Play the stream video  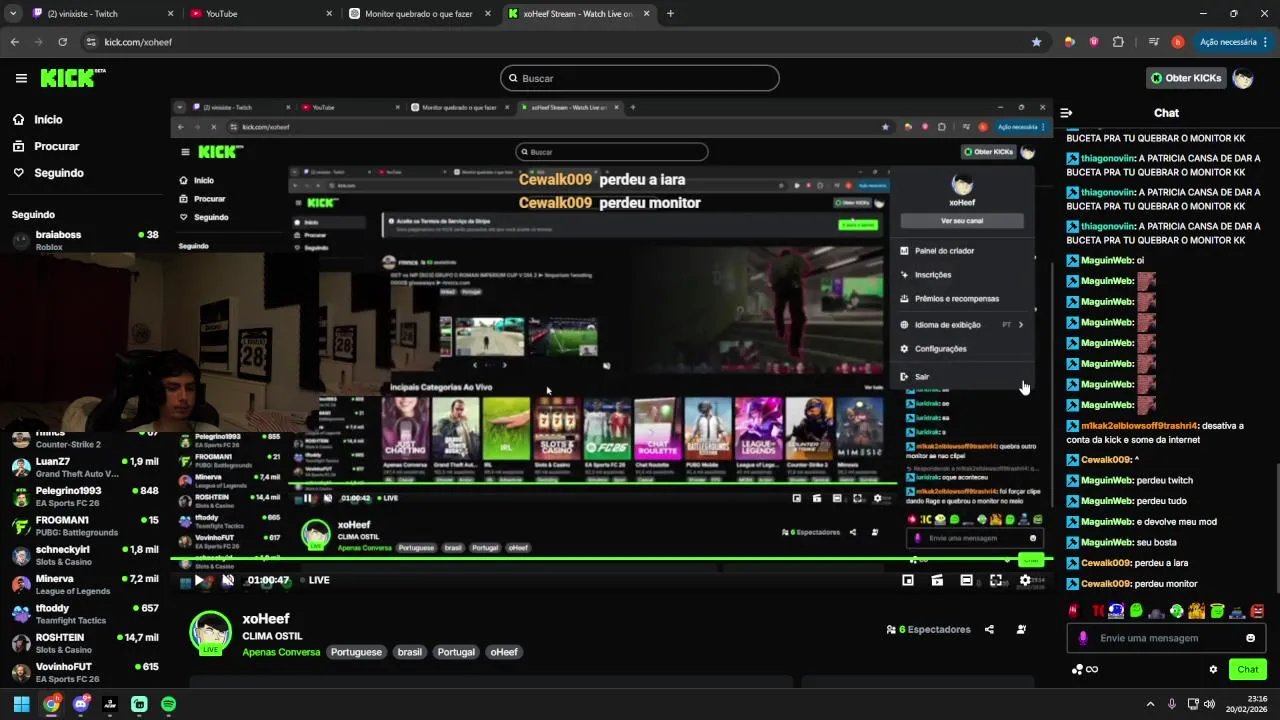[x=199, y=580]
